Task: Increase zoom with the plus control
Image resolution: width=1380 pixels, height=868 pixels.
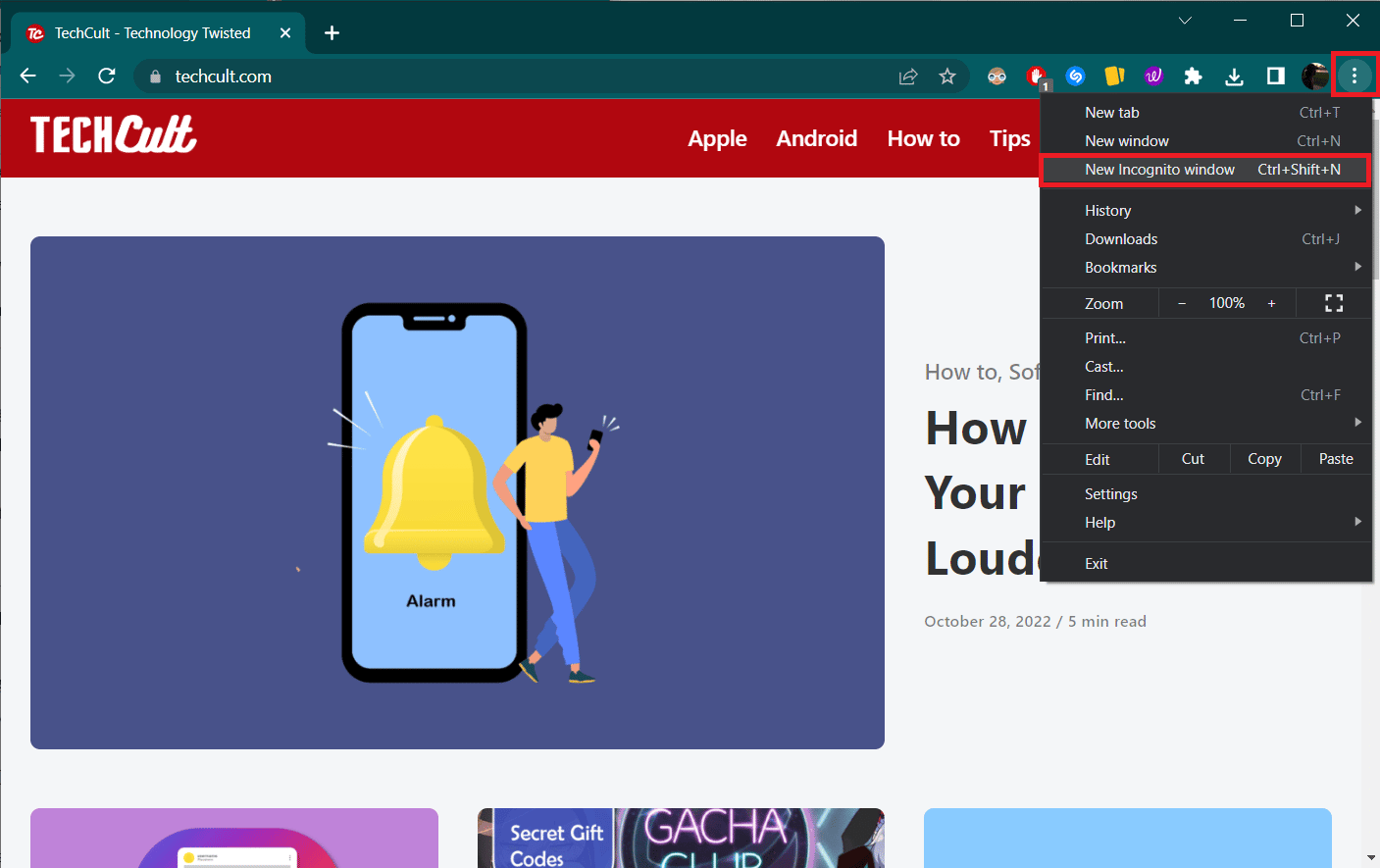Action: click(1271, 303)
